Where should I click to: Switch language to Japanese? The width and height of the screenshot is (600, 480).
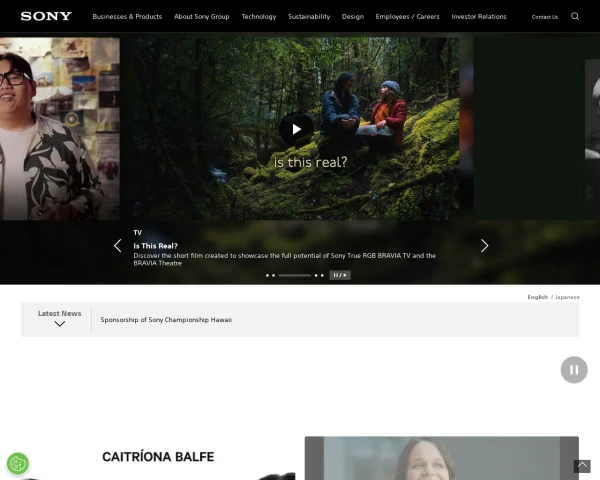(567, 297)
